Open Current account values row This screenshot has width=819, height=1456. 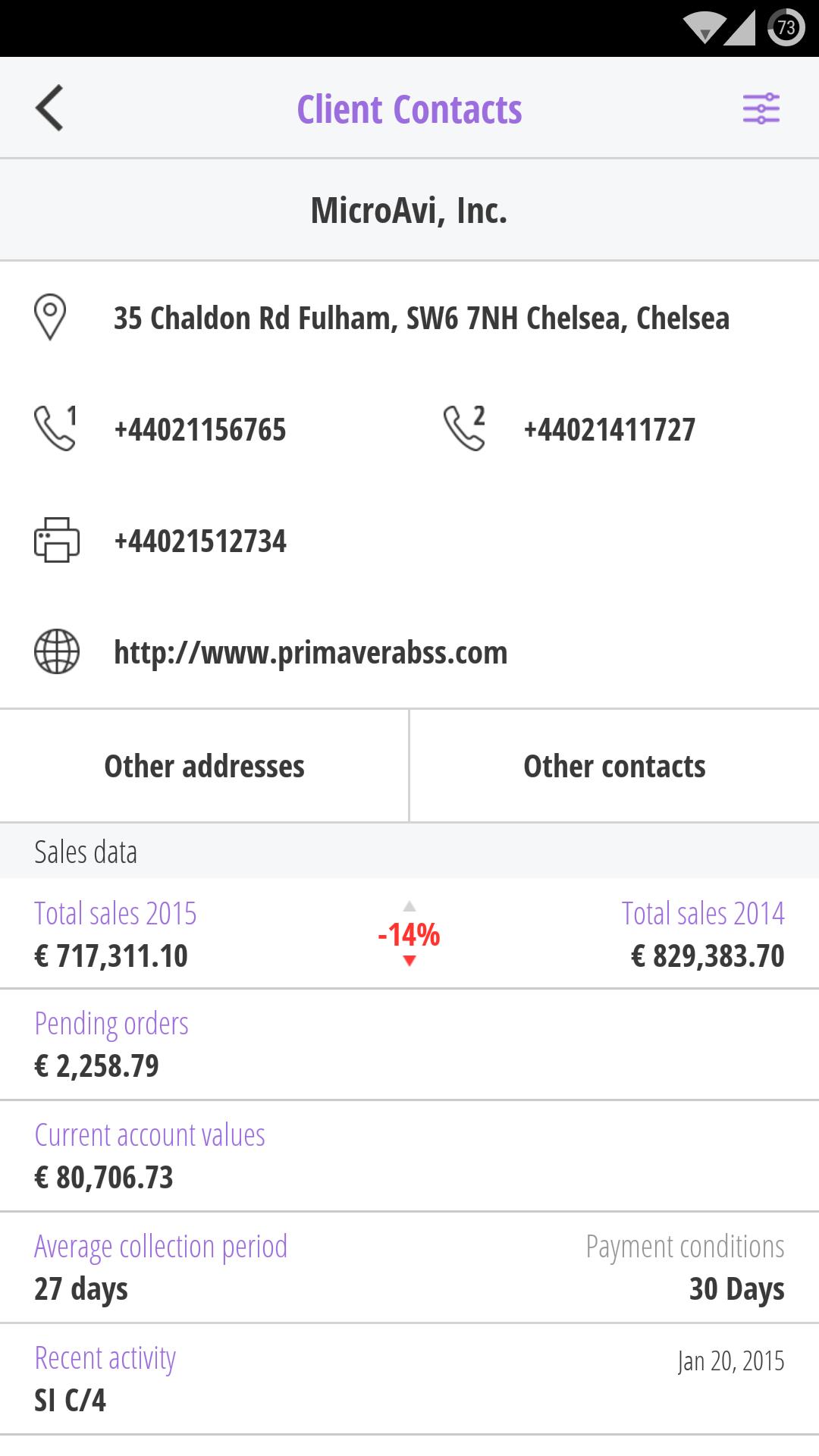point(409,1156)
